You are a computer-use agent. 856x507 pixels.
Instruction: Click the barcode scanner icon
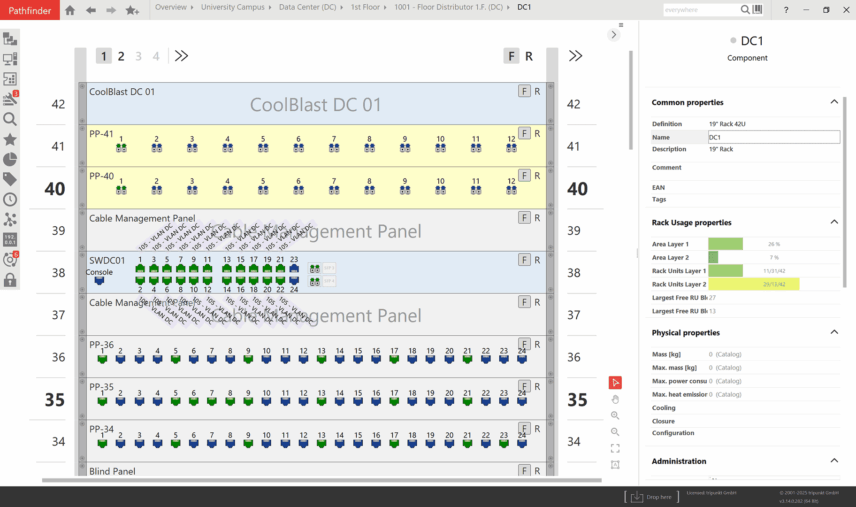pos(757,10)
